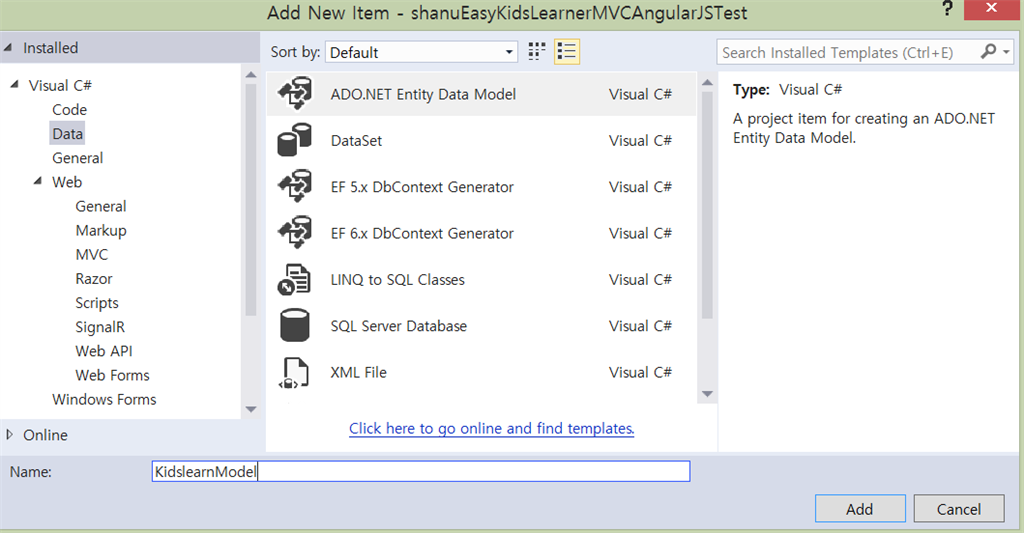Select the XML File template icon
1024x533 pixels.
coord(294,372)
